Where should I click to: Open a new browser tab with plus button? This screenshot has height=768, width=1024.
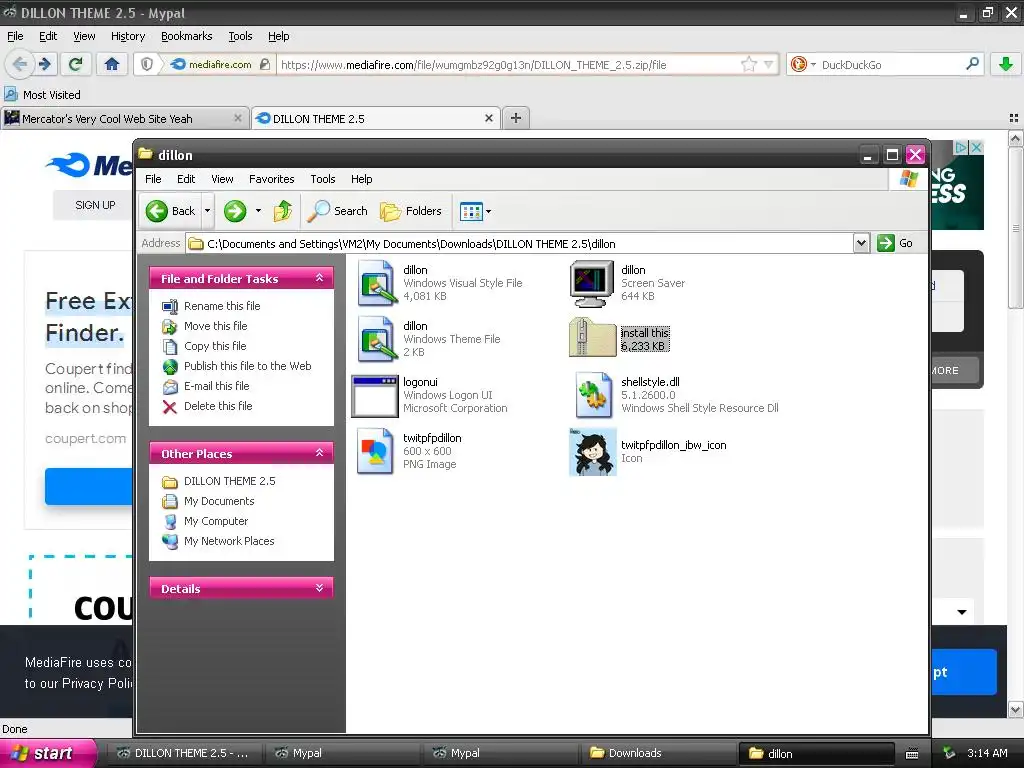coord(515,118)
